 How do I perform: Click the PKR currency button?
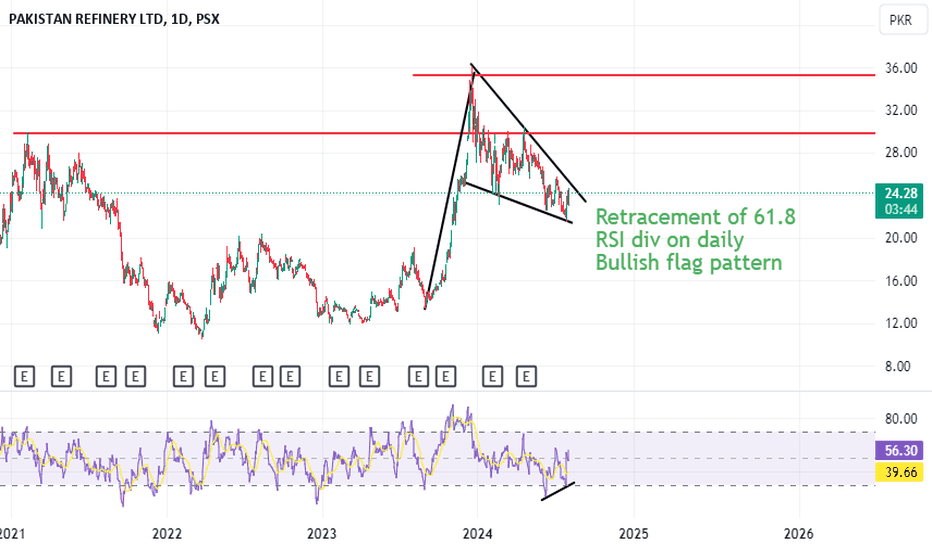[x=901, y=20]
